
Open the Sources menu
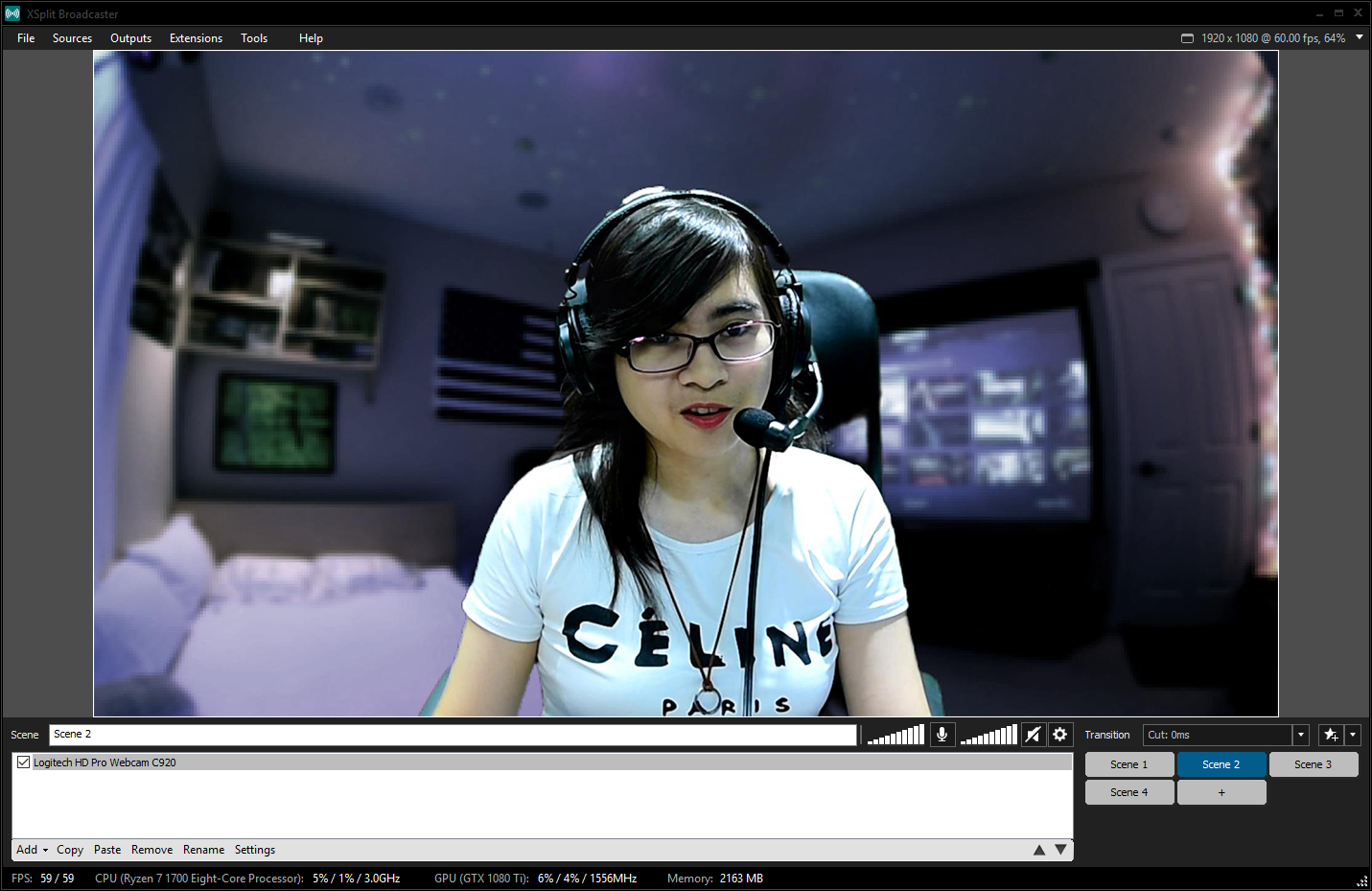click(73, 38)
